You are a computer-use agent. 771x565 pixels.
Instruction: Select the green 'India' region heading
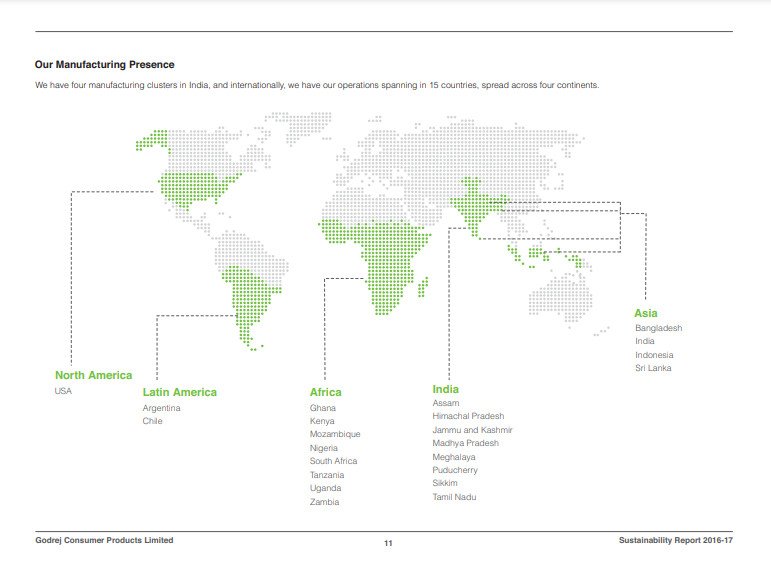(445, 389)
